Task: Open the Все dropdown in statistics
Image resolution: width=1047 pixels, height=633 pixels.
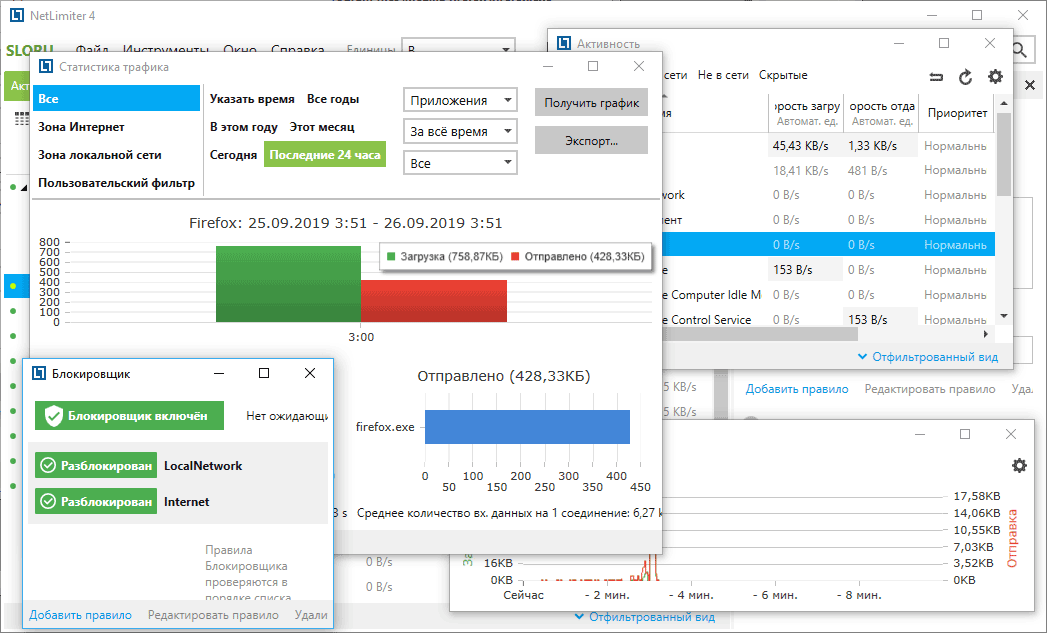Action: click(460, 163)
